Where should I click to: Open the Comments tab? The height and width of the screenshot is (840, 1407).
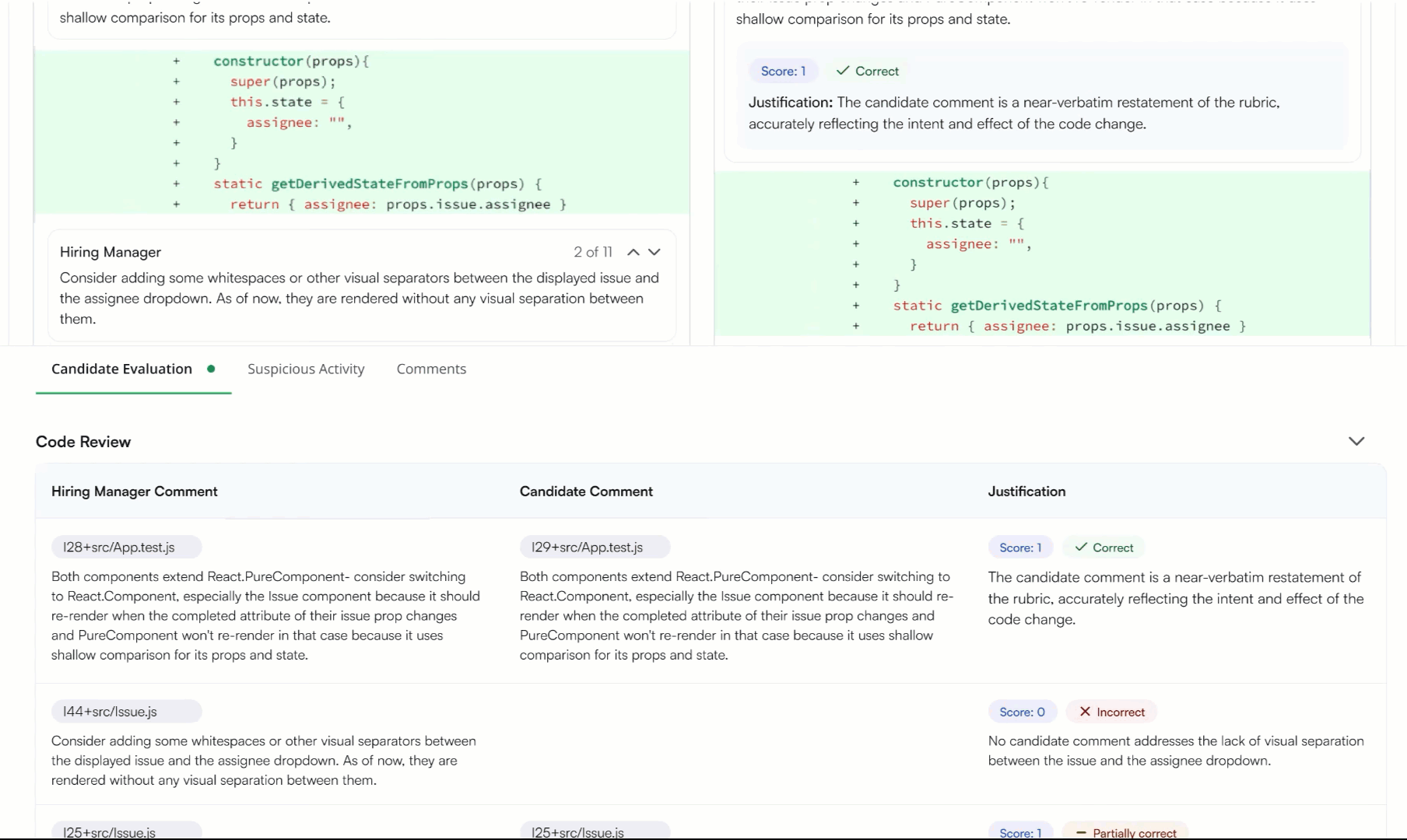430,369
